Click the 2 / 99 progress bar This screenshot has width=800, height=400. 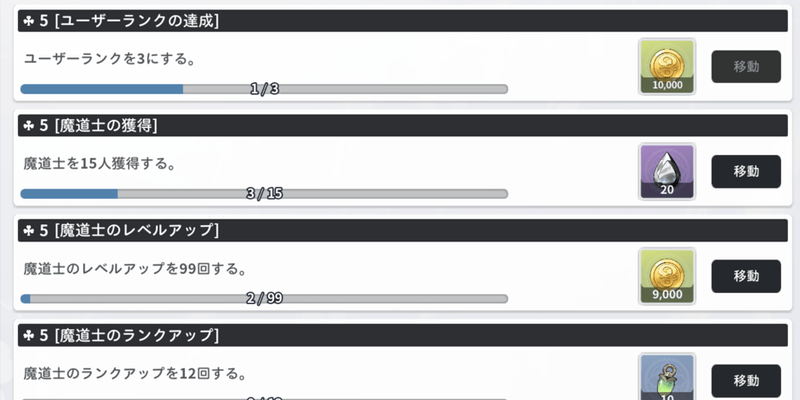pyautogui.click(x=264, y=299)
